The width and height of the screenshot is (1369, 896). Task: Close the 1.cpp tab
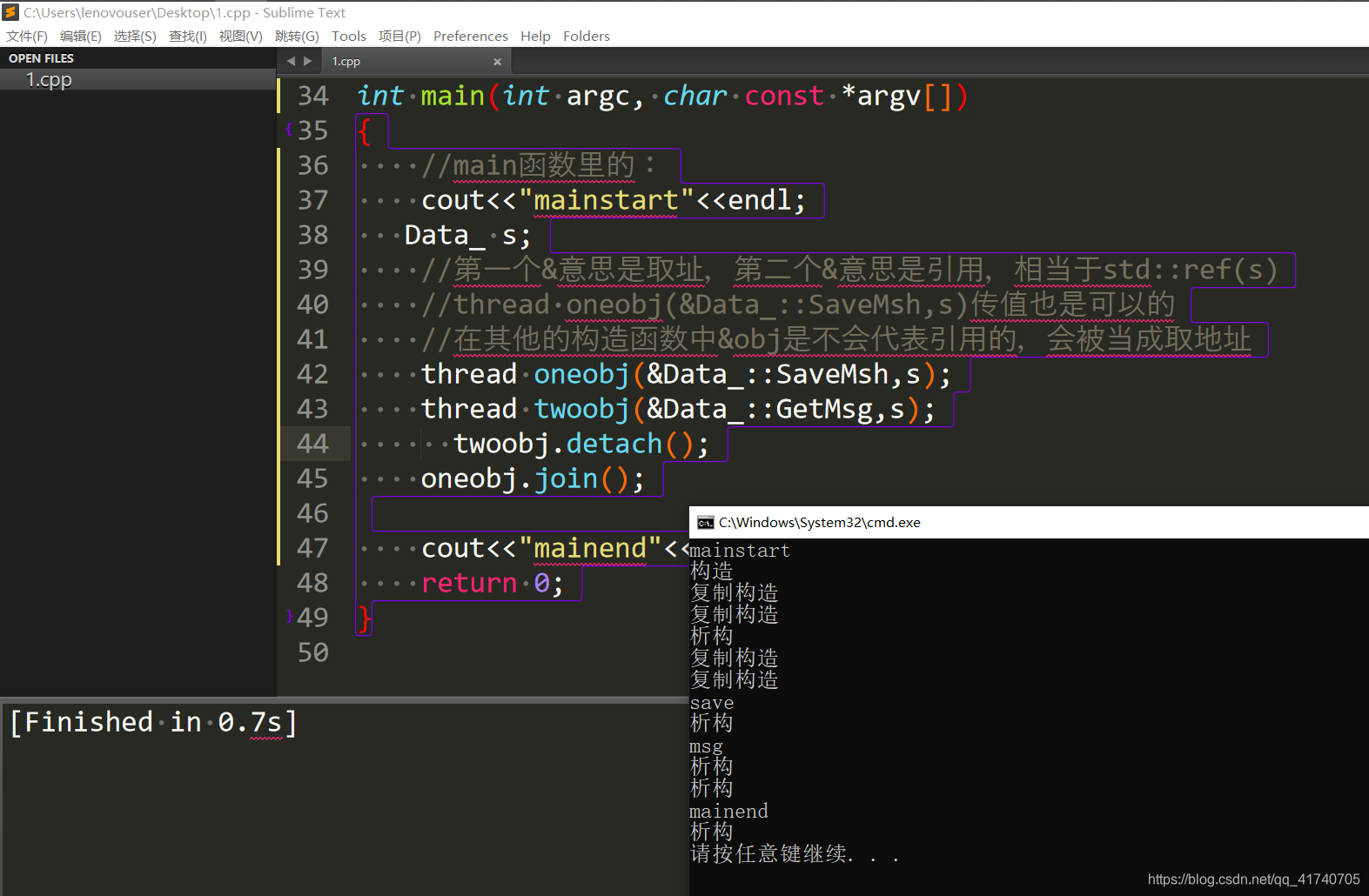[x=497, y=62]
